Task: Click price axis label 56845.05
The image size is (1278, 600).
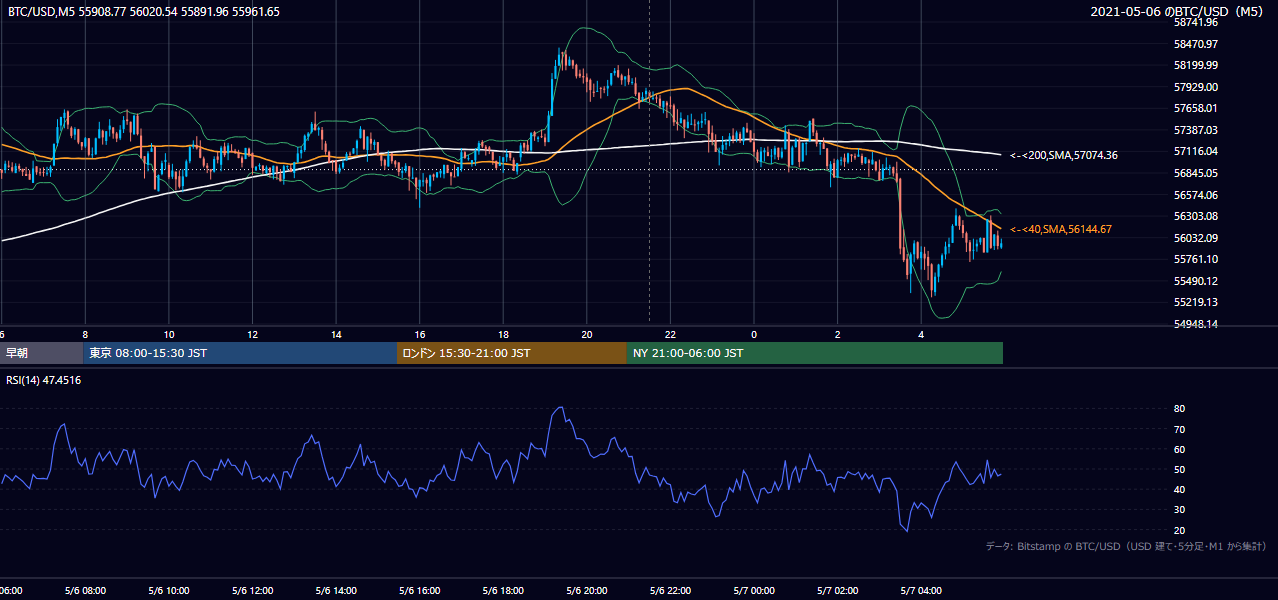Action: [x=1196, y=173]
